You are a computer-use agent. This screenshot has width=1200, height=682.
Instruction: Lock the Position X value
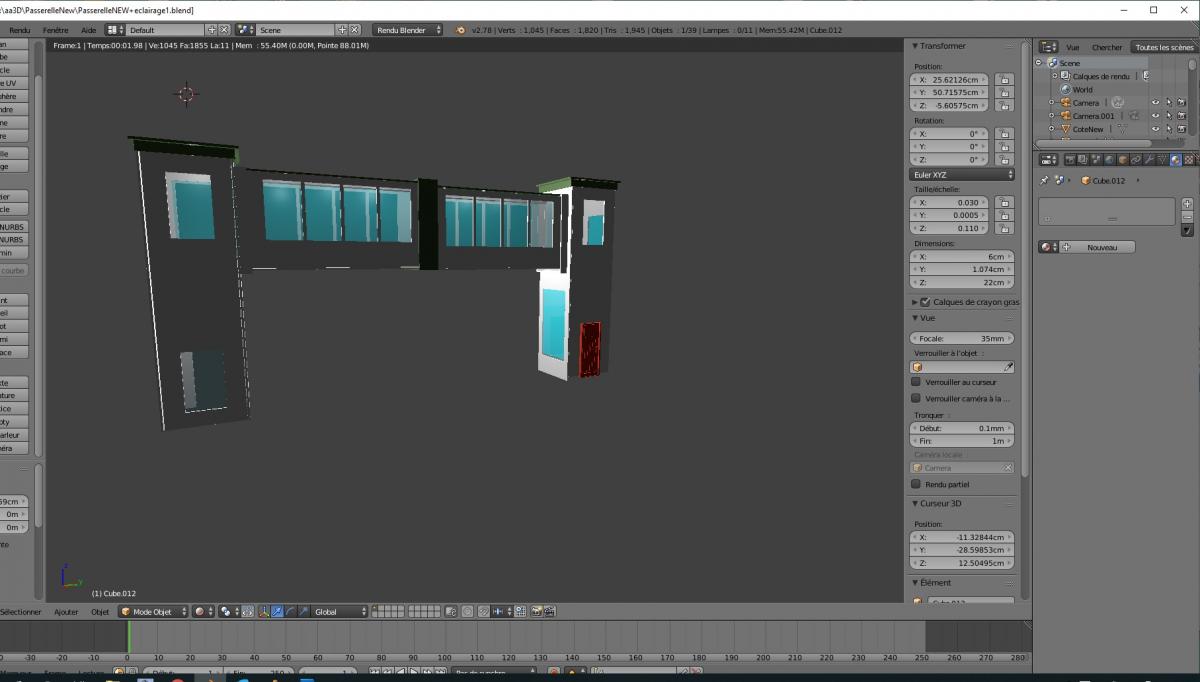[x=1003, y=79]
